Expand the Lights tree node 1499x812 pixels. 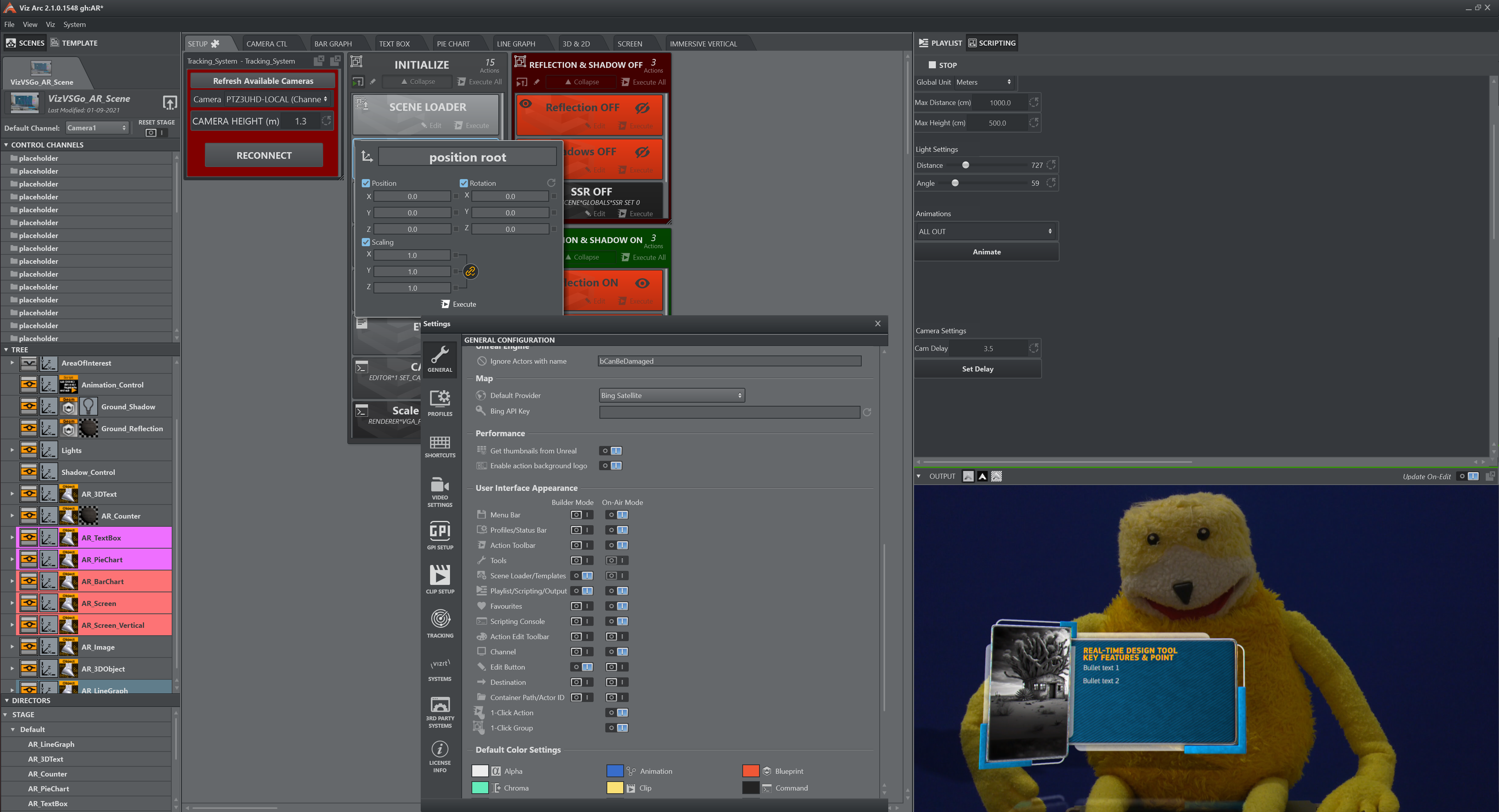click(12, 450)
